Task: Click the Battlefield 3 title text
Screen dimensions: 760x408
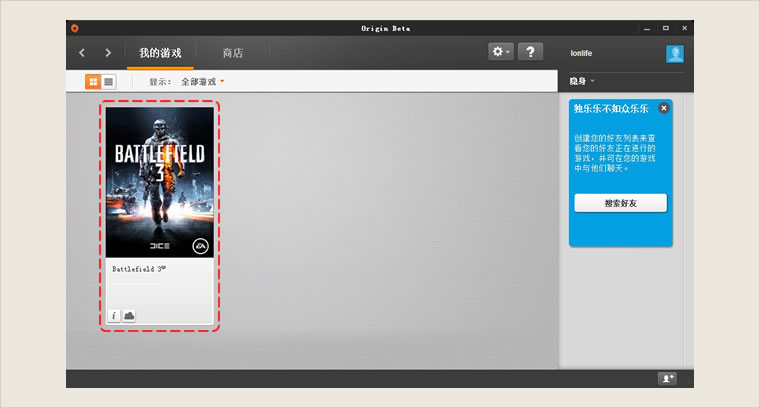Action: coord(139,269)
